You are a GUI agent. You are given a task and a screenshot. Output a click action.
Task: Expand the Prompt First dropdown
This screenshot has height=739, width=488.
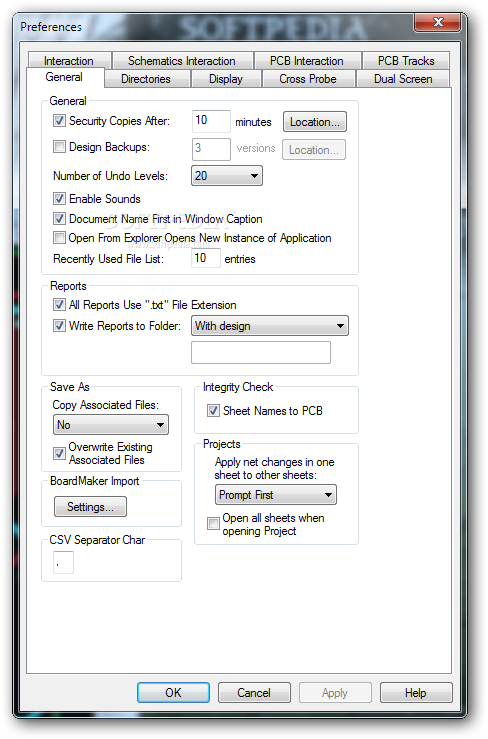276,495
